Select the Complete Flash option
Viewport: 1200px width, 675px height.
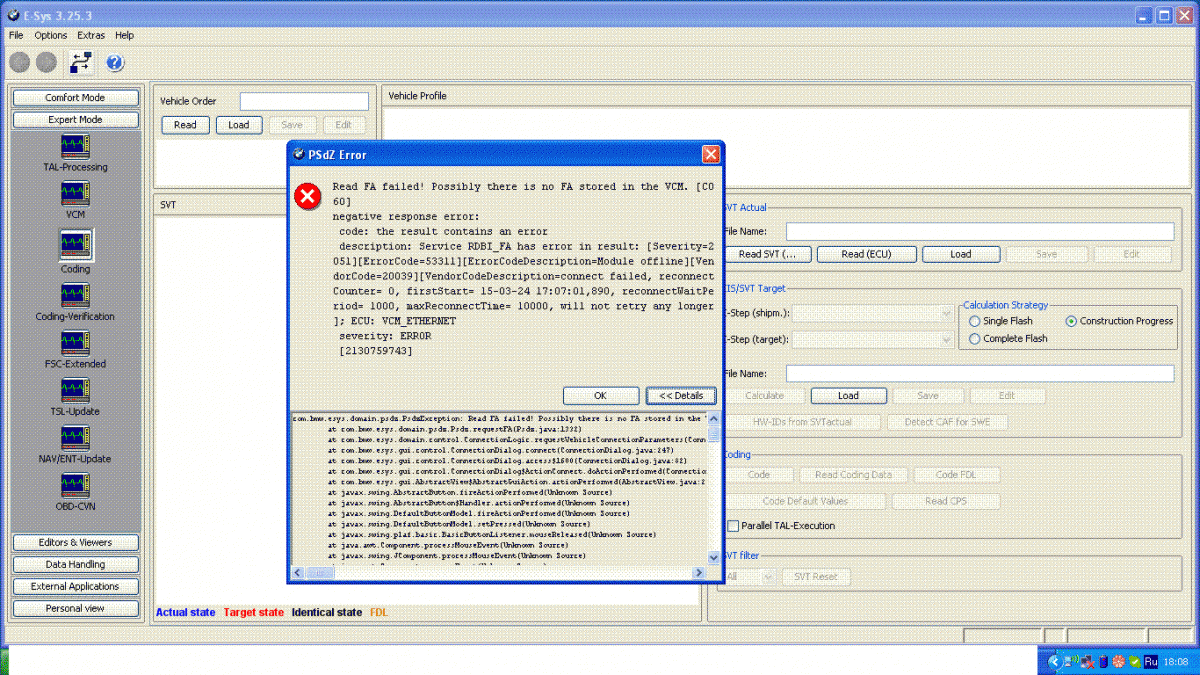pyautogui.click(x=975, y=339)
